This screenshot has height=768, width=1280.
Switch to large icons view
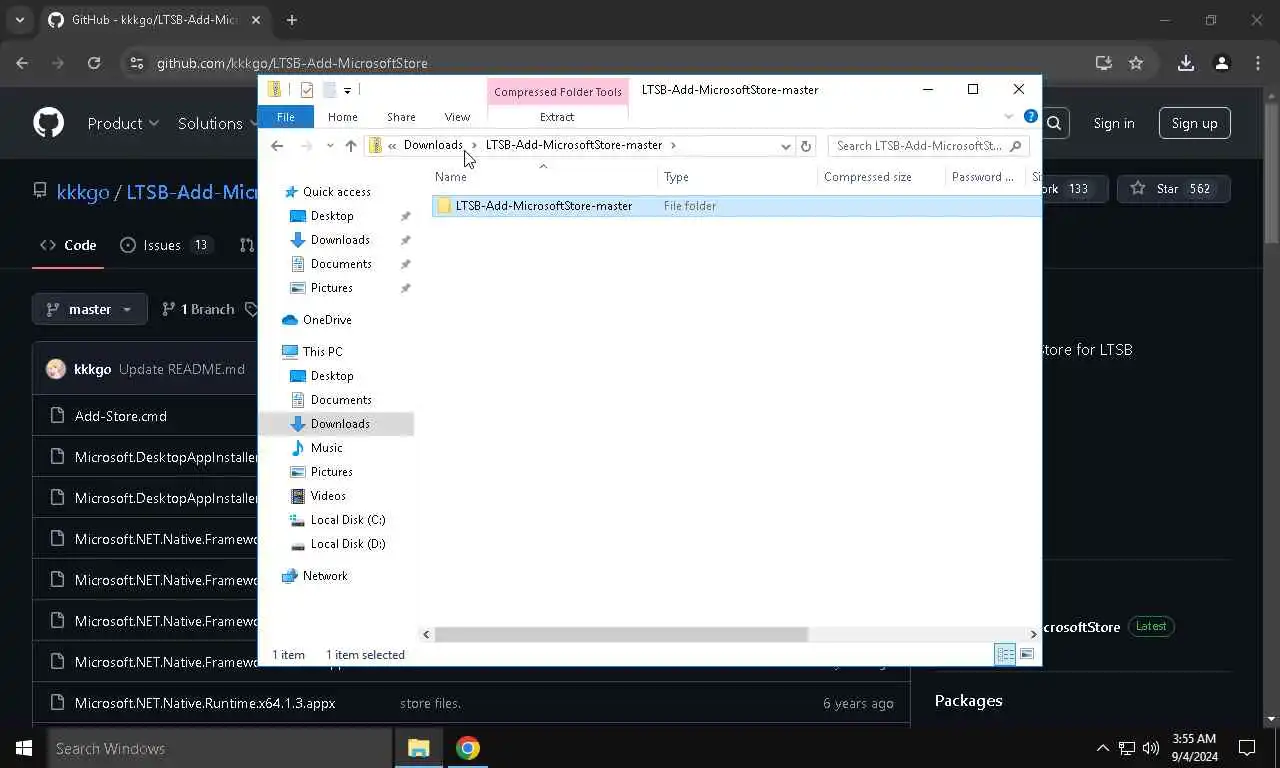pos(1027,655)
